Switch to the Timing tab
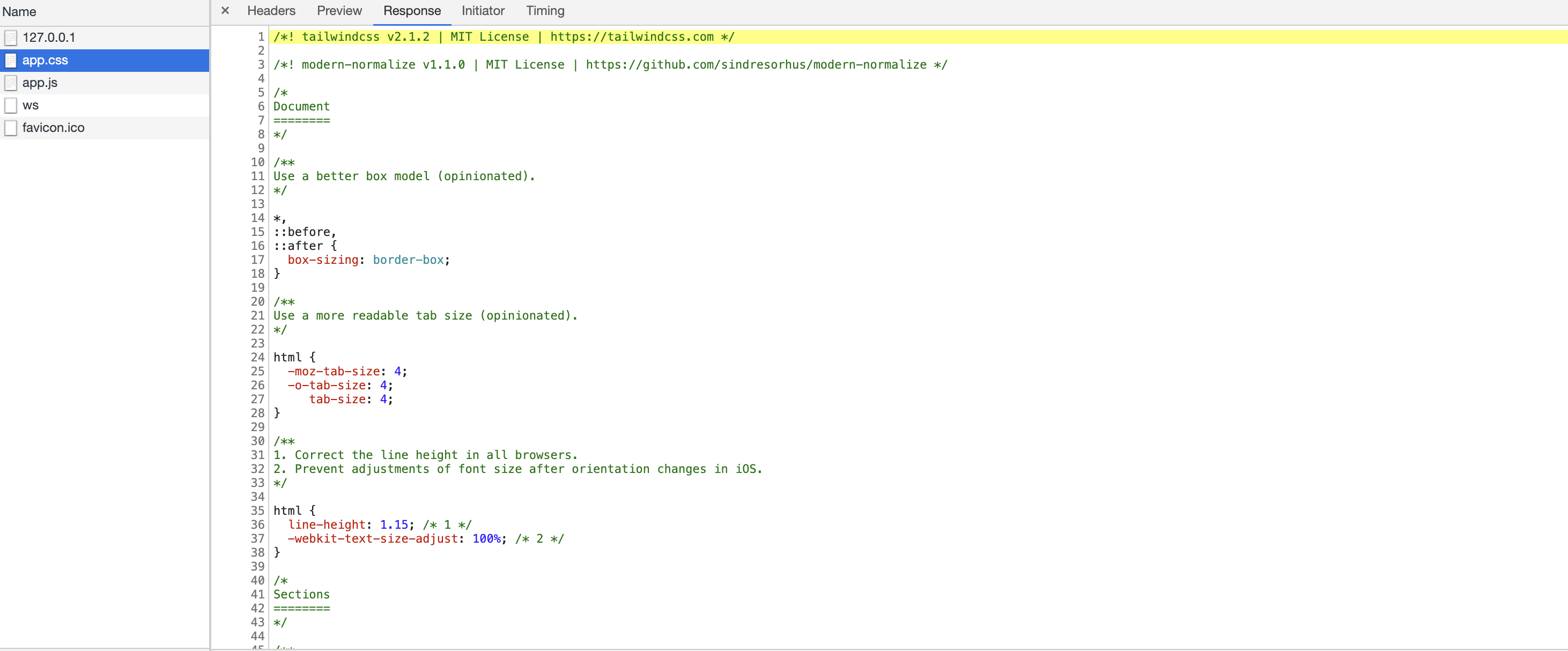Image resolution: width=1568 pixels, height=651 pixels. tap(545, 10)
